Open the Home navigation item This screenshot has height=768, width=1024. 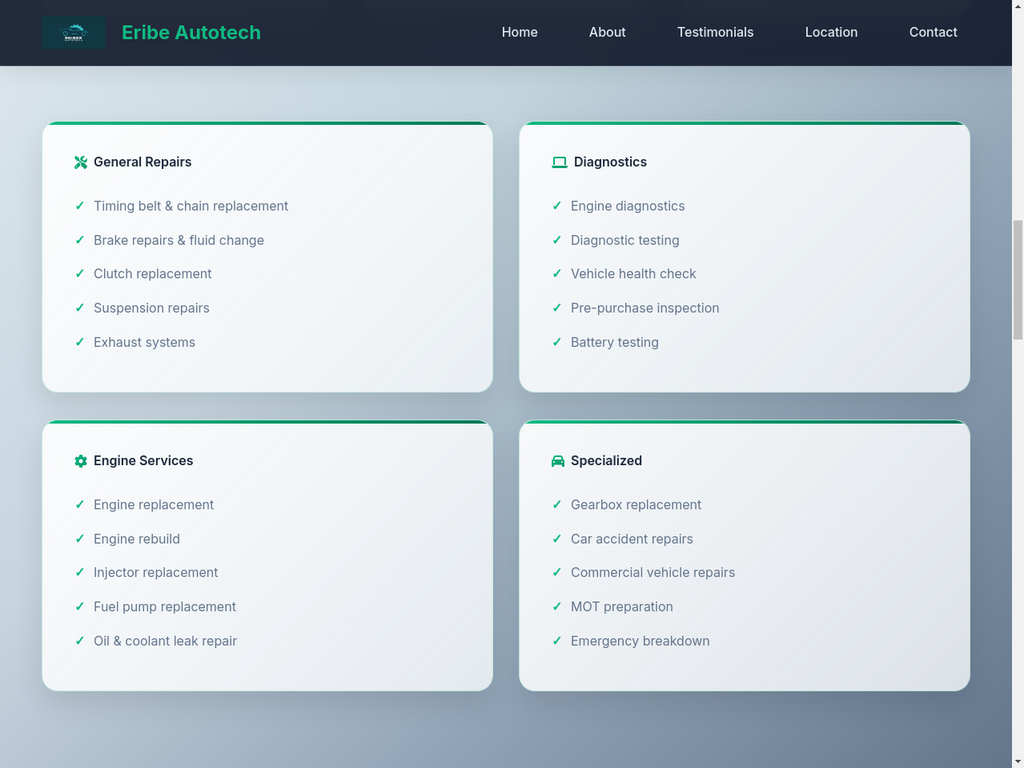coord(519,32)
